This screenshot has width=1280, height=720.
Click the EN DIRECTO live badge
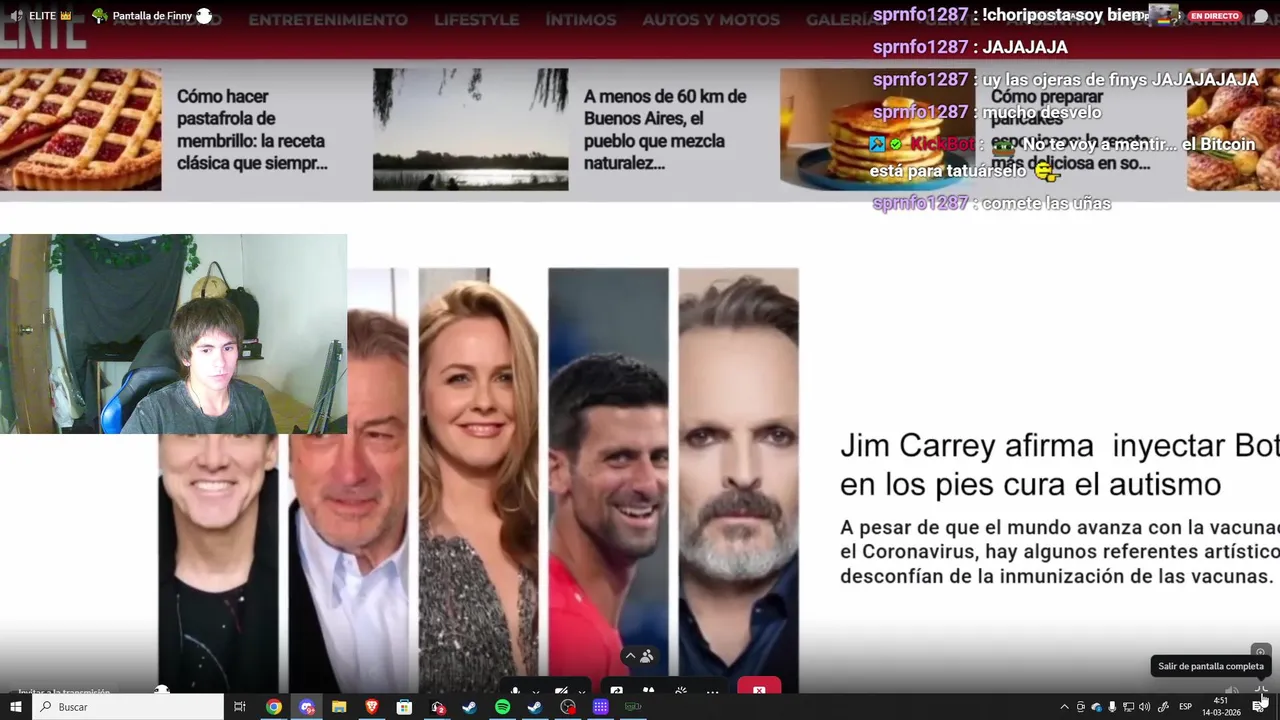coord(1215,16)
